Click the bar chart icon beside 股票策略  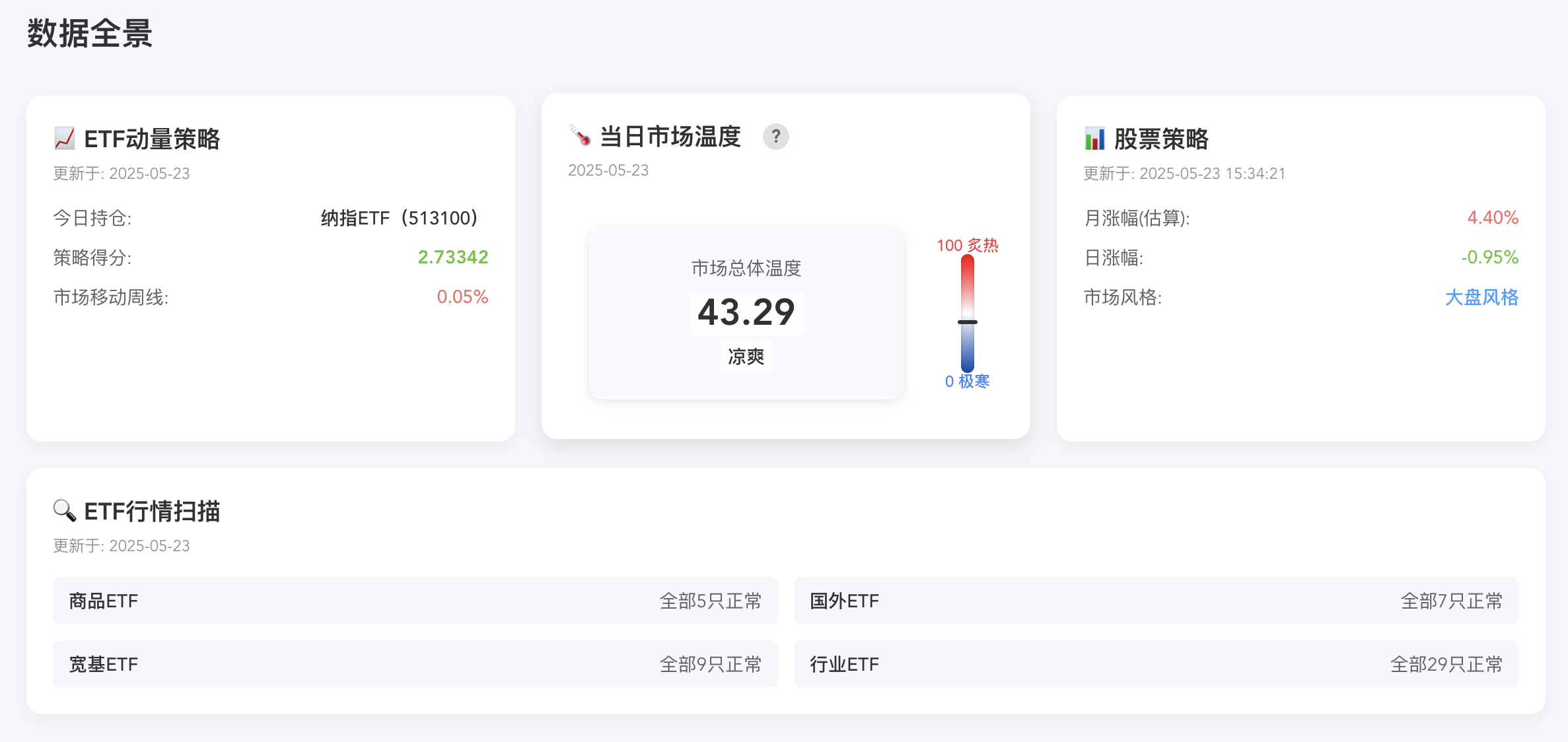click(x=1094, y=139)
